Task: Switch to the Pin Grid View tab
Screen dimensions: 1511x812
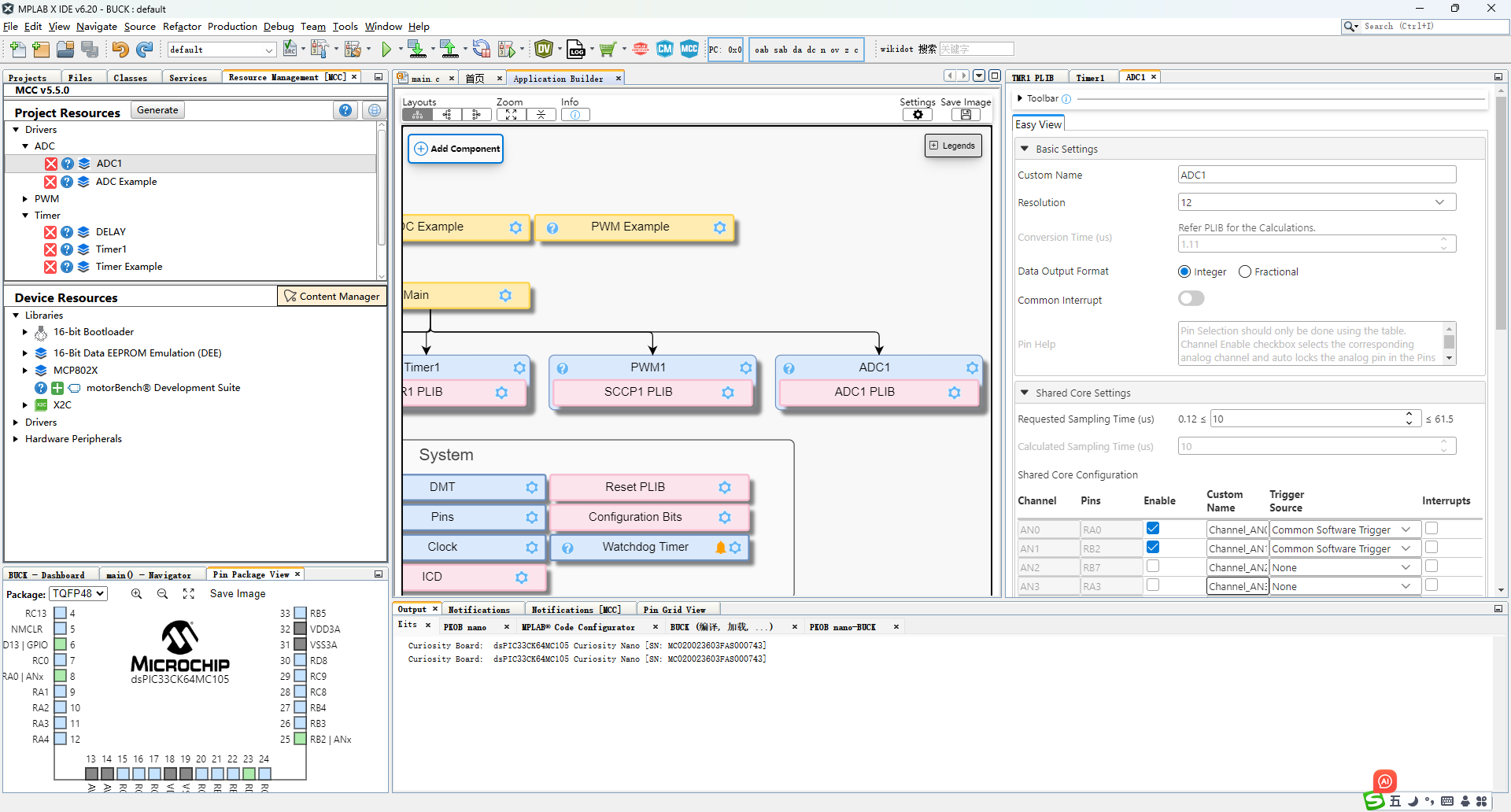Action: pos(674,610)
